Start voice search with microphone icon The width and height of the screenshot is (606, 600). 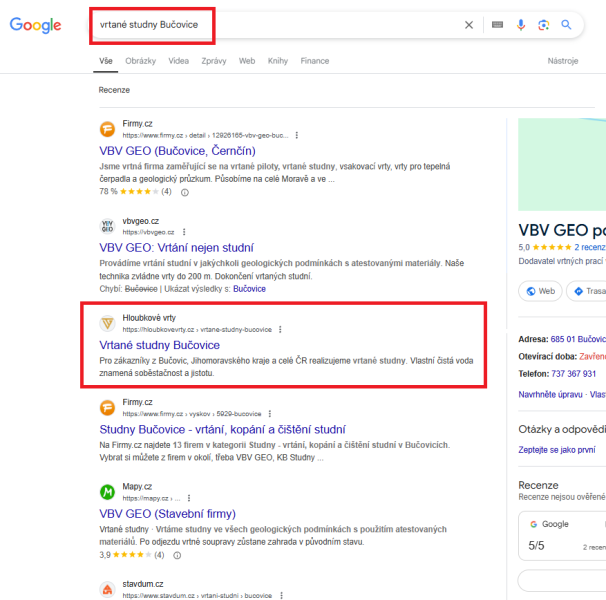pos(521,25)
